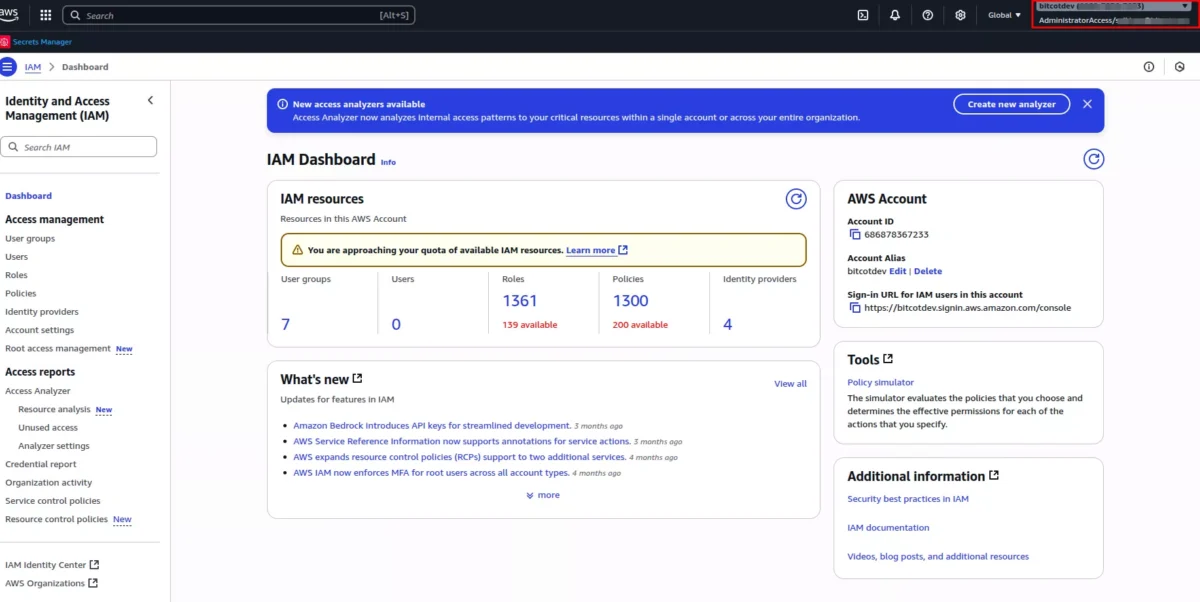The width and height of the screenshot is (1200, 602).
Task: Open the help question mark icon
Action: (x=926, y=14)
